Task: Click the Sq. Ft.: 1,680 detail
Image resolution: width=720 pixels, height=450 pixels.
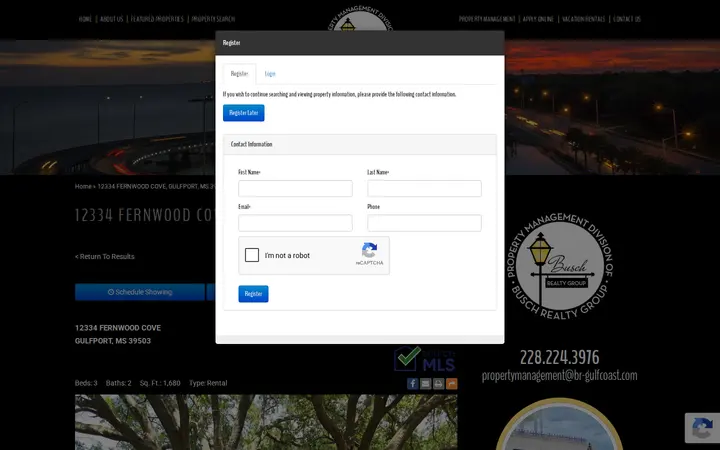Action: pos(160,383)
